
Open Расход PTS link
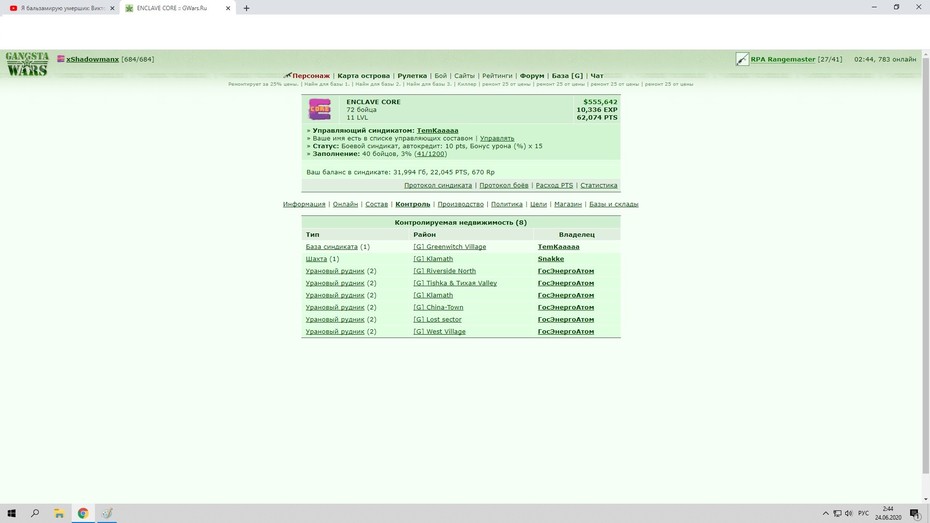point(554,185)
